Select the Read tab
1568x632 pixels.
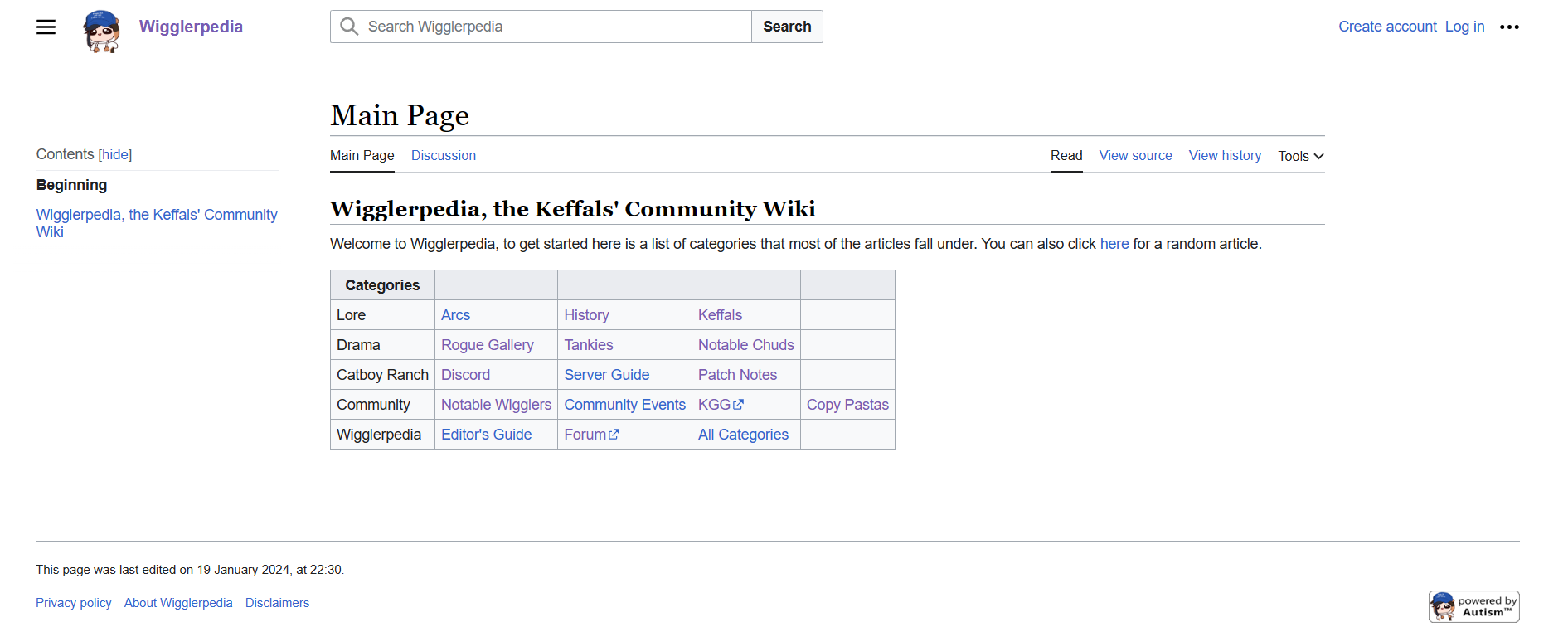[x=1066, y=155]
